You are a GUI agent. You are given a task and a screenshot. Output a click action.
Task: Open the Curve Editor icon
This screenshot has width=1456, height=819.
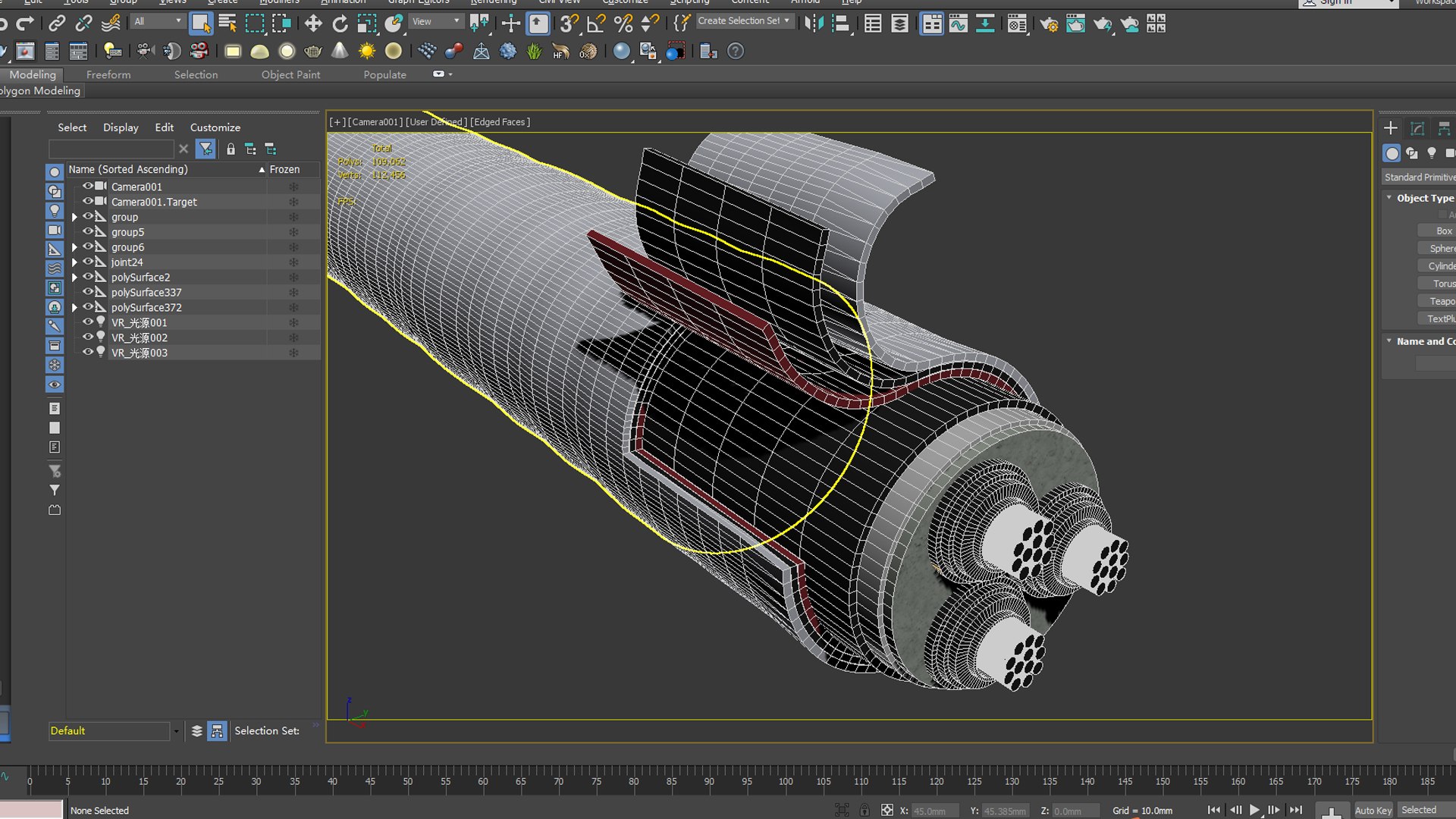pyautogui.click(x=958, y=24)
